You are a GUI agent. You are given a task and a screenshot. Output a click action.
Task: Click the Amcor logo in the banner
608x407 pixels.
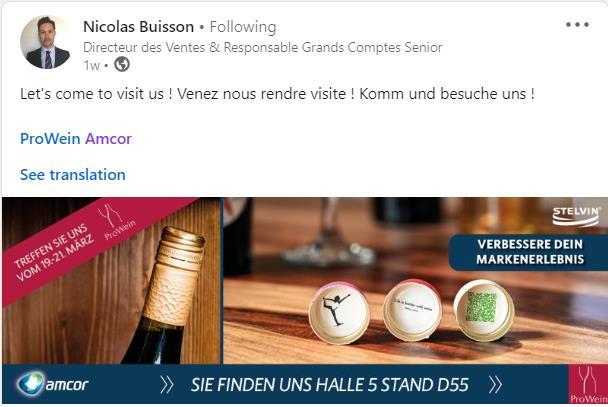pos(53,384)
